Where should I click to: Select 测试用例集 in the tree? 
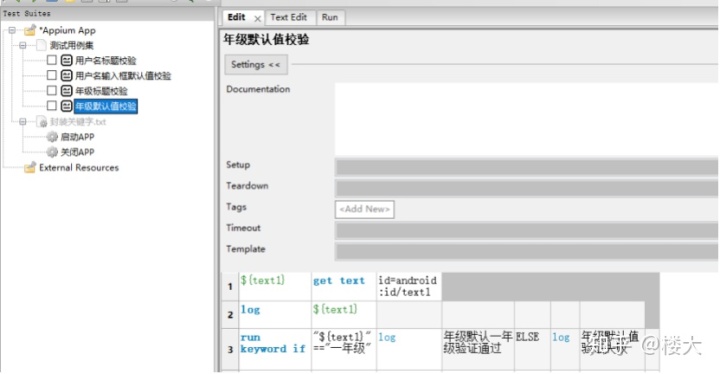click(71, 45)
